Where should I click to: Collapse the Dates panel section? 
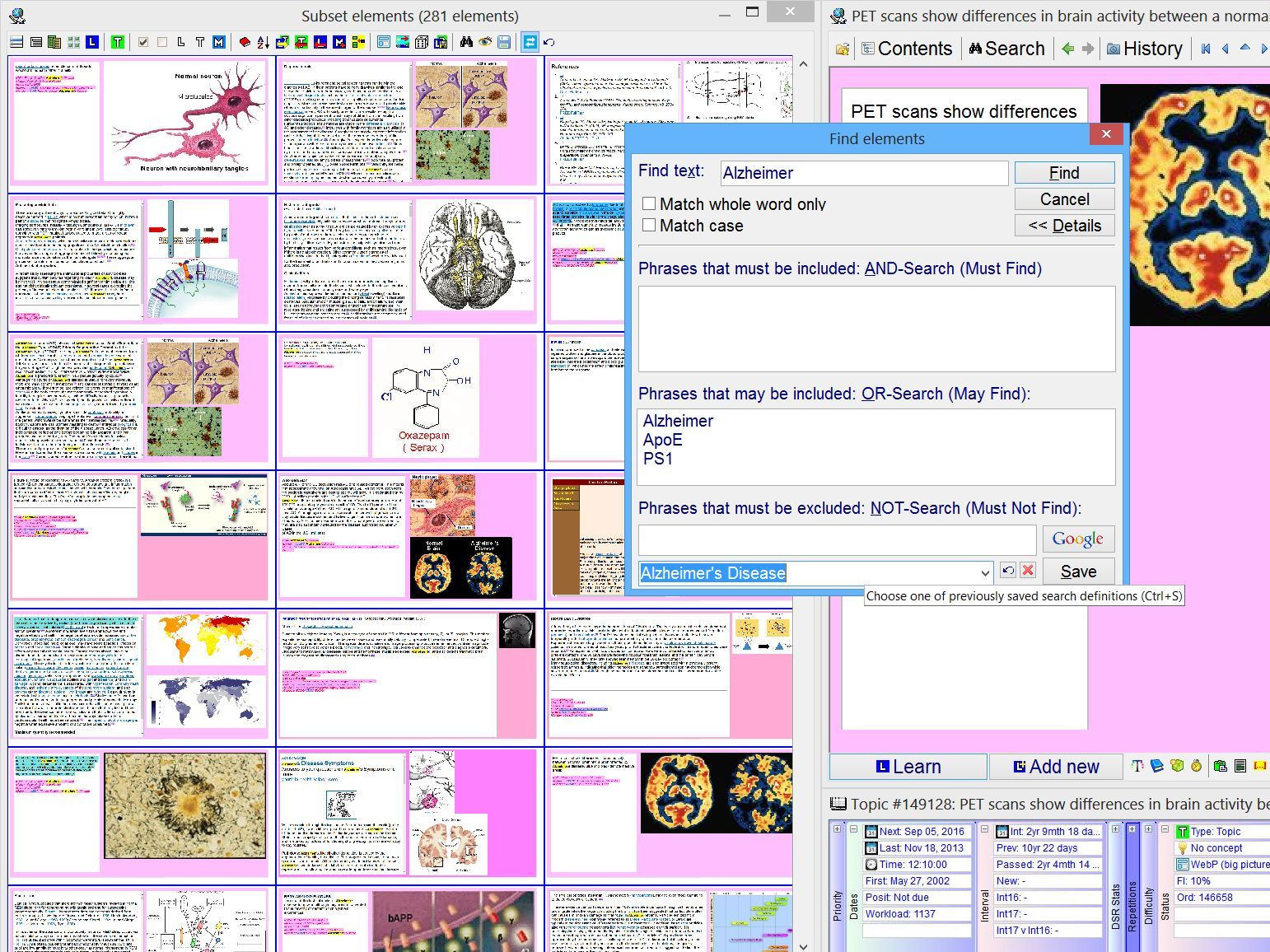pos(853,829)
